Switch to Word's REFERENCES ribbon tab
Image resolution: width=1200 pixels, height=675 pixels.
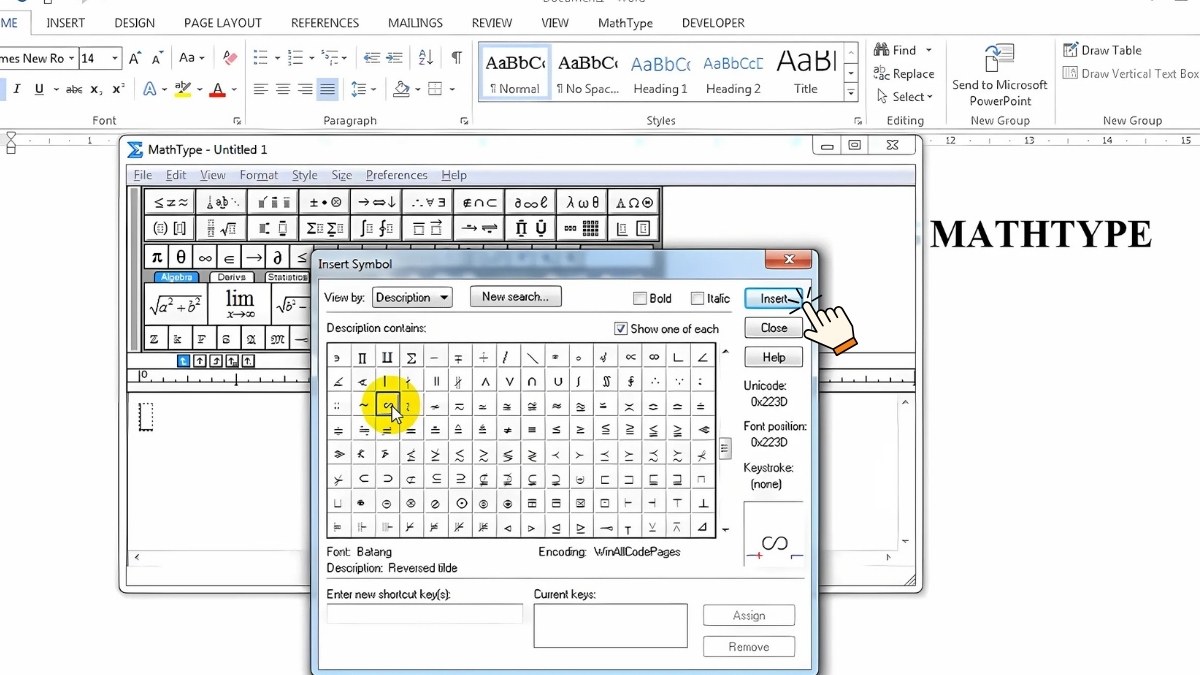pos(325,22)
